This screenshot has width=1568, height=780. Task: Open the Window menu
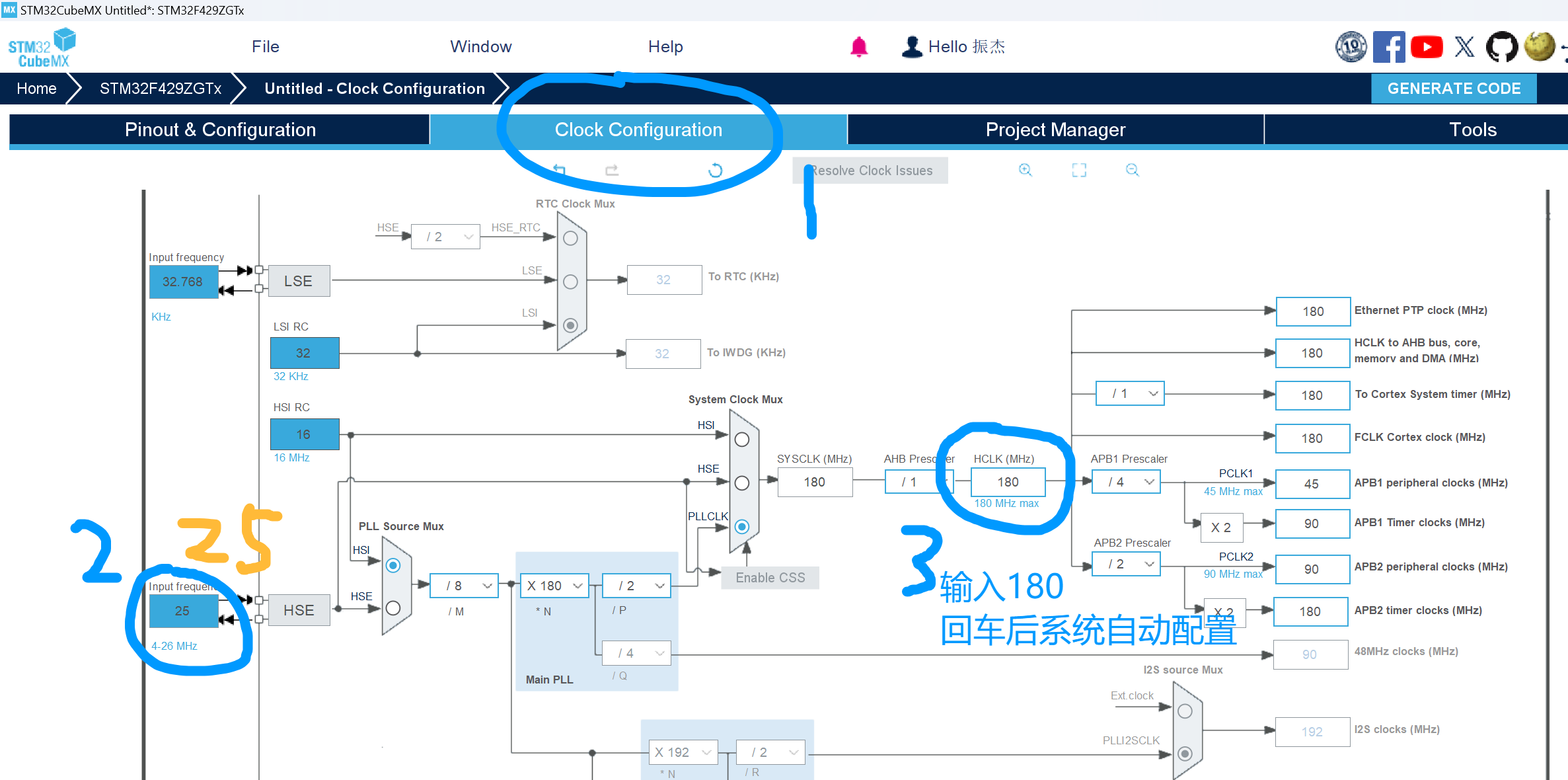click(x=481, y=47)
